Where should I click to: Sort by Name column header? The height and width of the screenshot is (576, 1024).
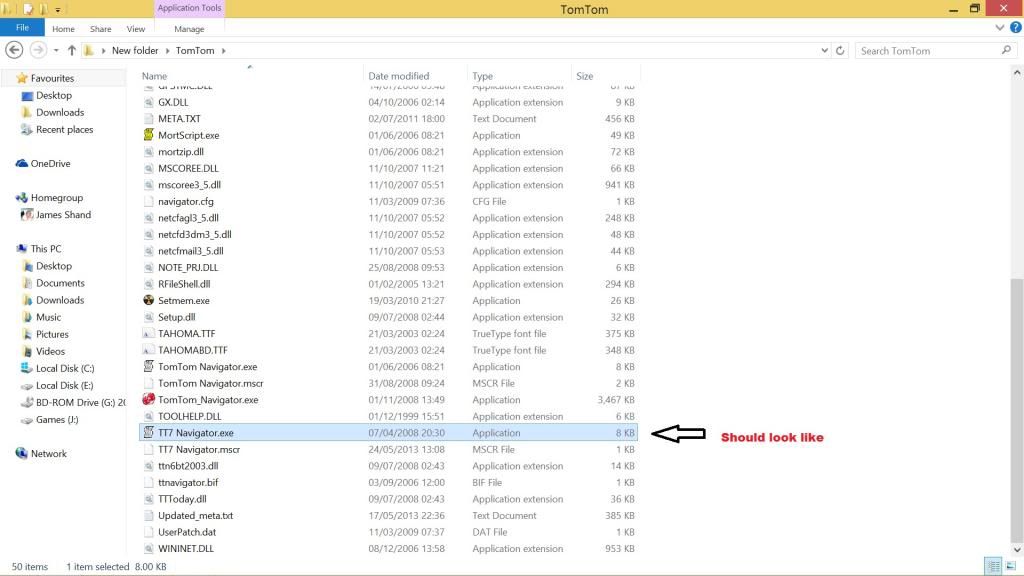155,76
